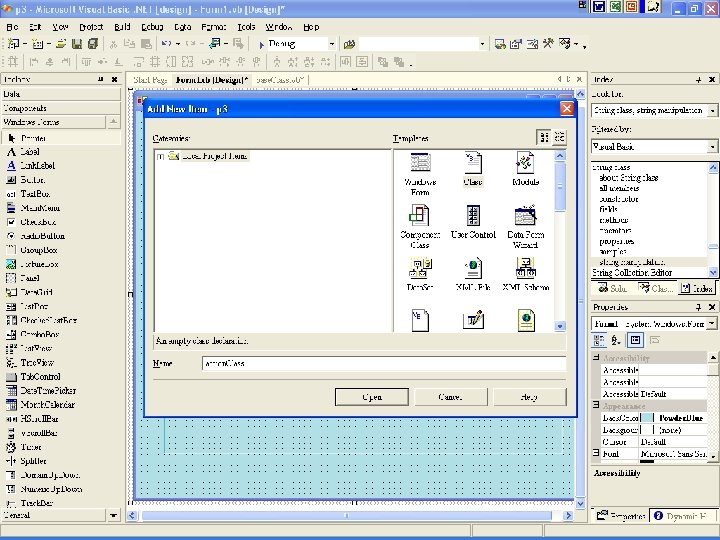The image size is (720, 540).
Task: Expand Local Project Items category
Action: (160, 157)
